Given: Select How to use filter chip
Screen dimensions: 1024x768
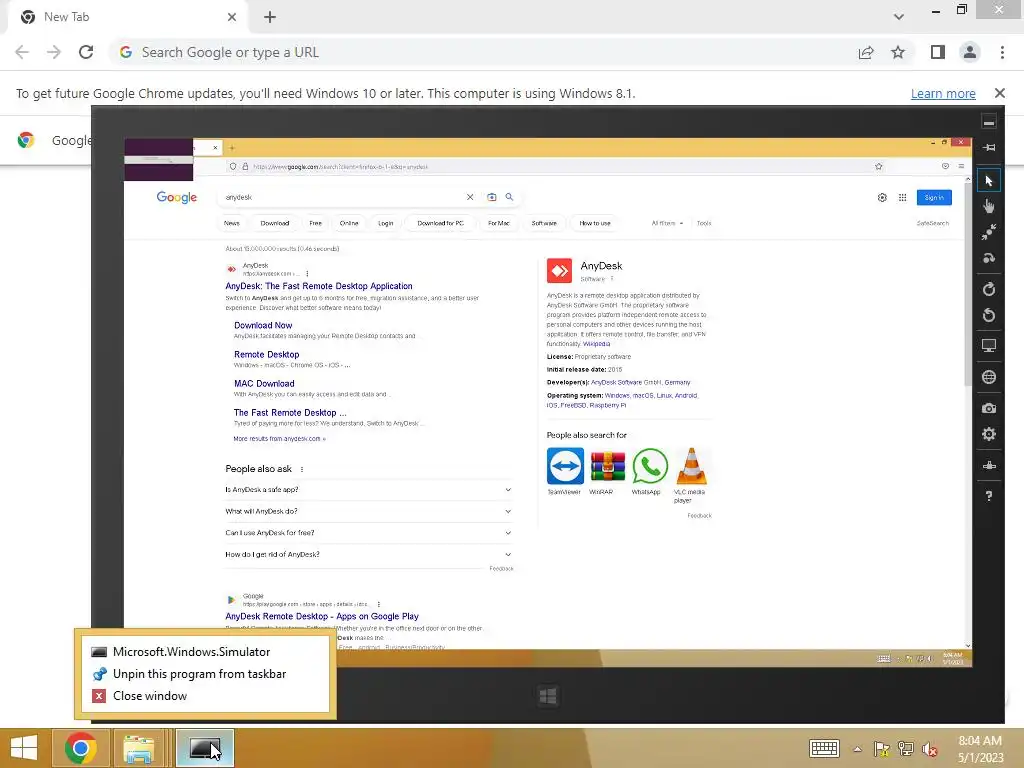Looking at the screenshot, I should click(x=595, y=223).
